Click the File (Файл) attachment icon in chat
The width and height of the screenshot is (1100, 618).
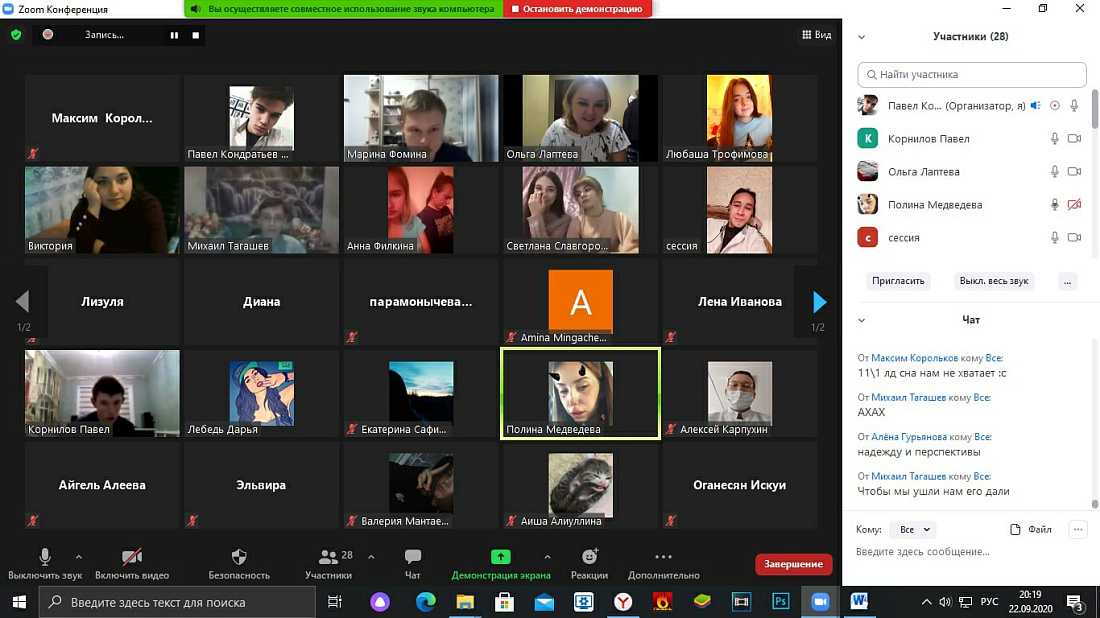tap(1016, 529)
